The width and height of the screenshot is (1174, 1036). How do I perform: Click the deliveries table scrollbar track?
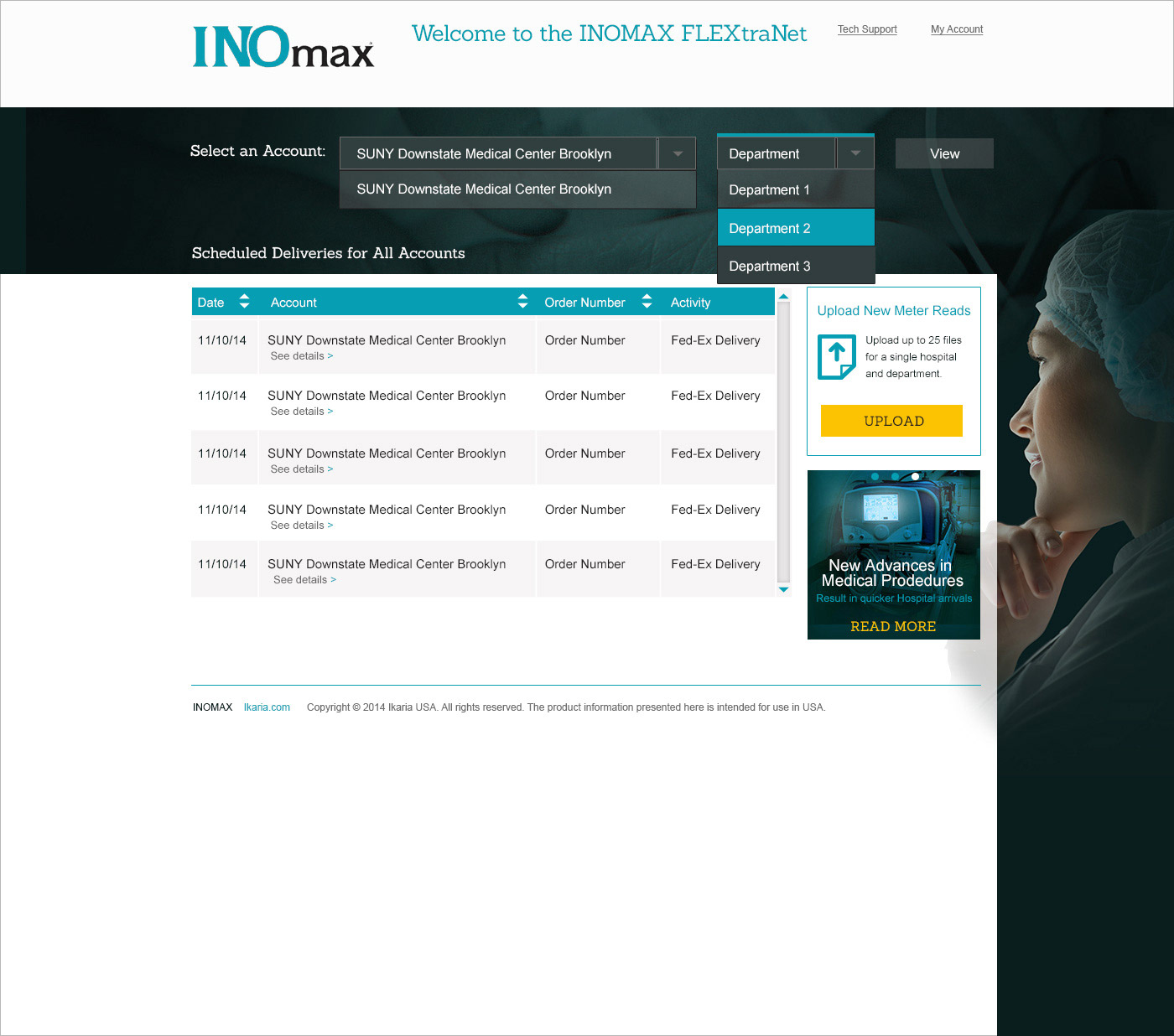[x=783, y=442]
